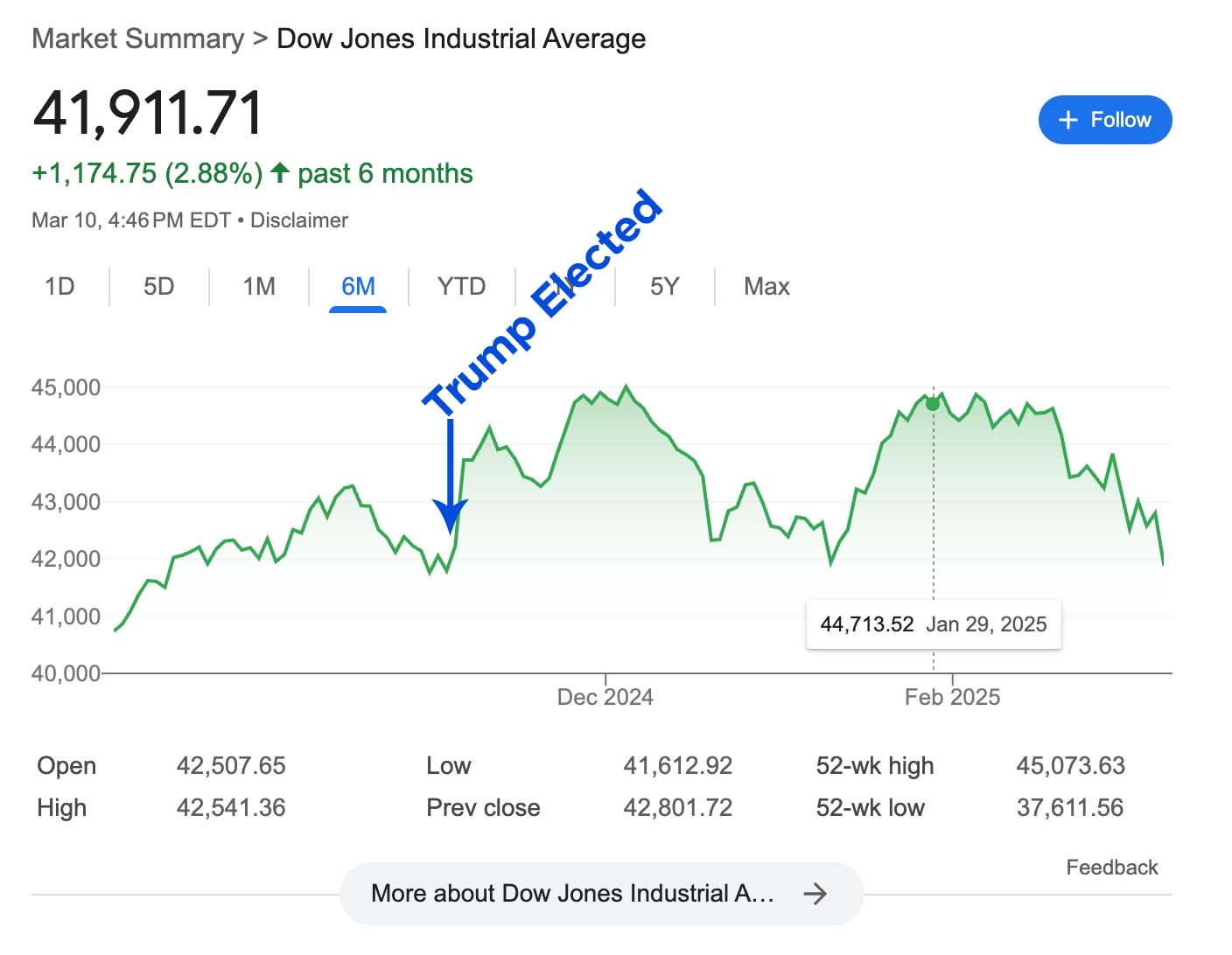Select the 5D time range tab
Image resolution: width=1232 pixels, height=955 pixels.
click(158, 287)
